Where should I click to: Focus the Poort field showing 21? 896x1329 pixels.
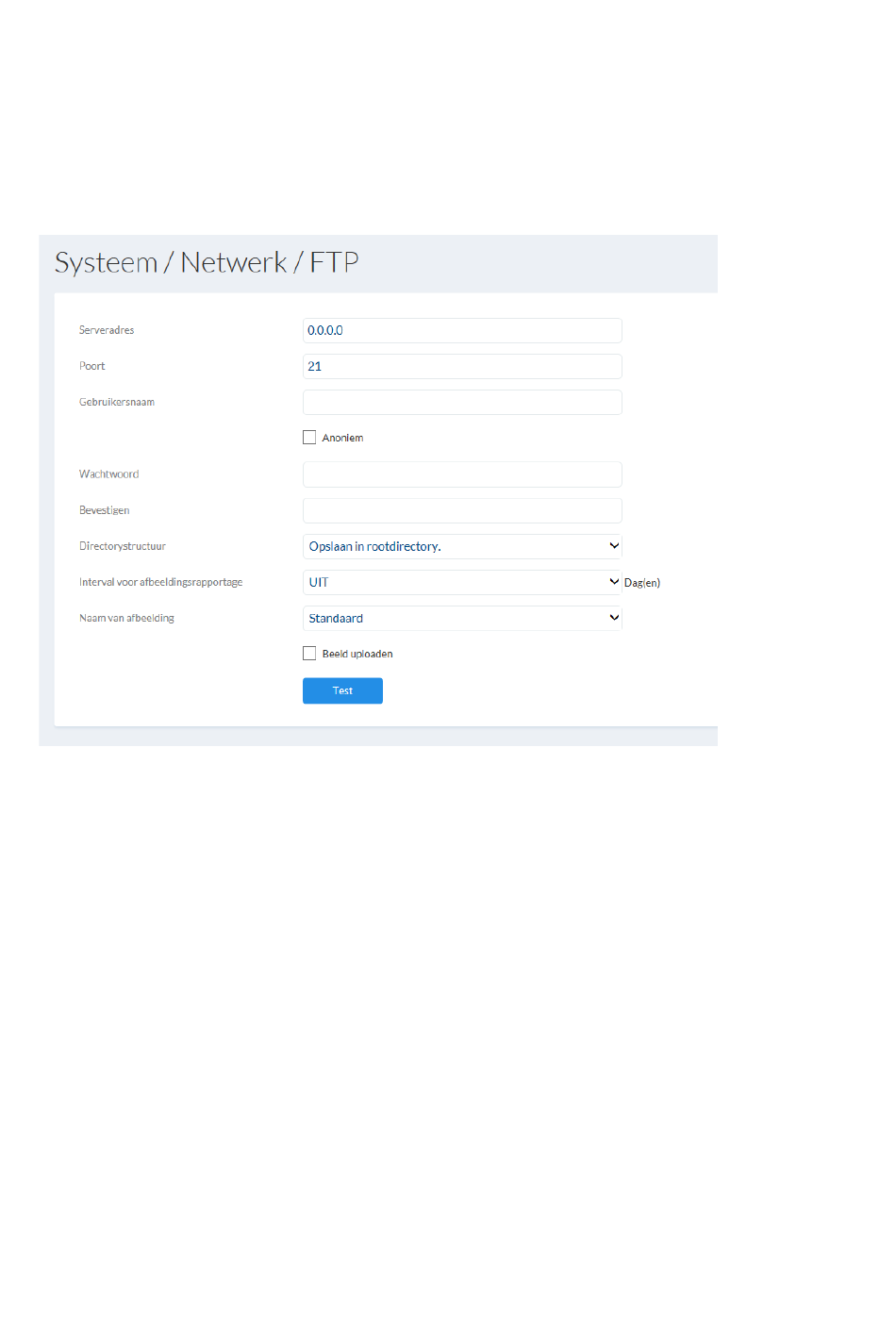(x=462, y=366)
